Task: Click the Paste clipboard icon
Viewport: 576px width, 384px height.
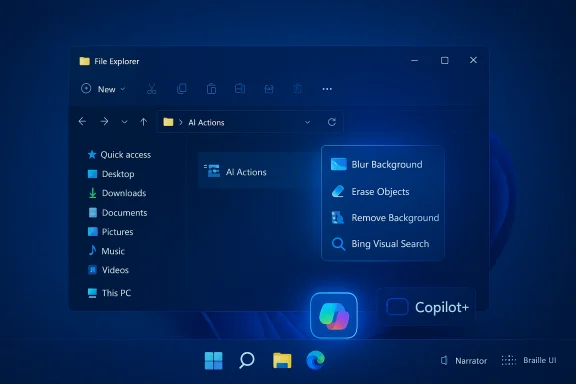Action: (x=211, y=89)
